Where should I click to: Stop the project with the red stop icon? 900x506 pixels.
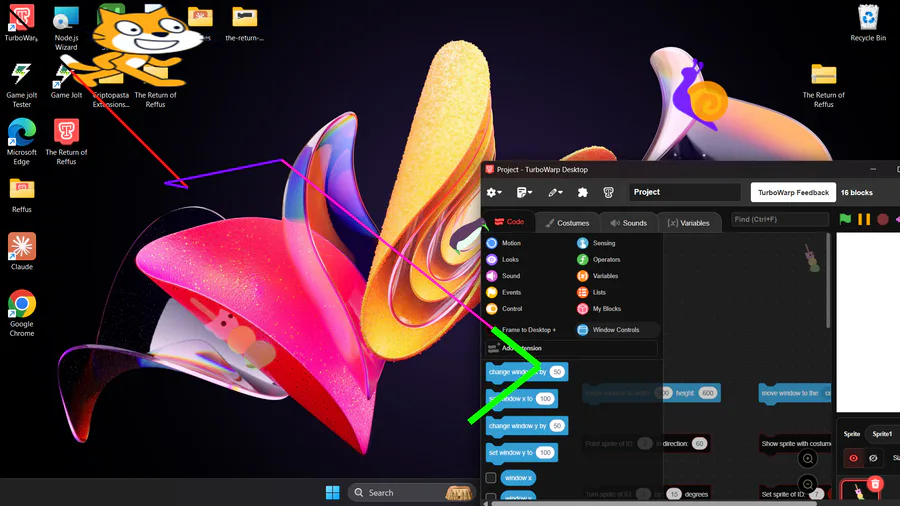tap(883, 219)
